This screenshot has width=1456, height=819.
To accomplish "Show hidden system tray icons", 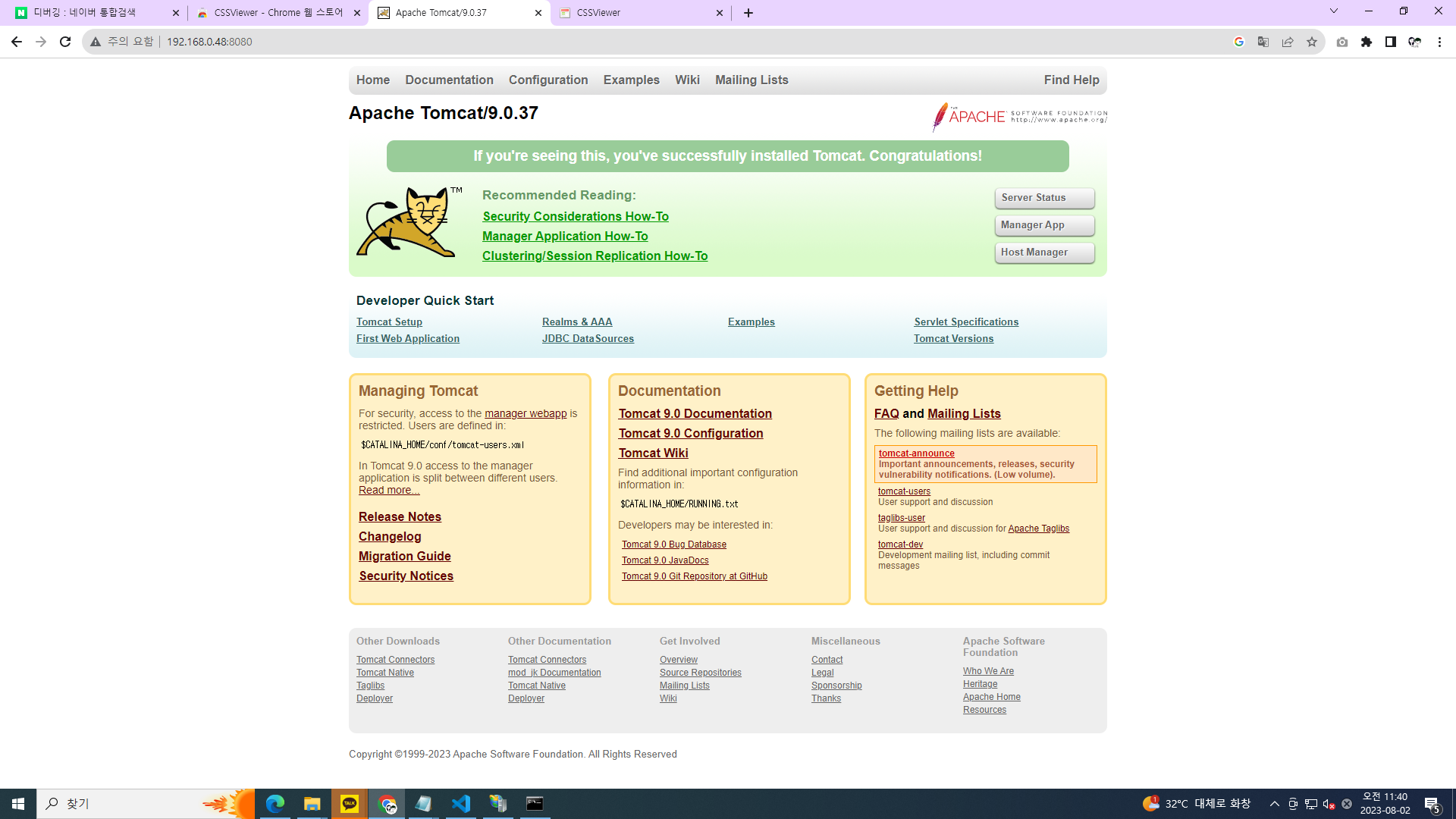I will (x=1275, y=804).
